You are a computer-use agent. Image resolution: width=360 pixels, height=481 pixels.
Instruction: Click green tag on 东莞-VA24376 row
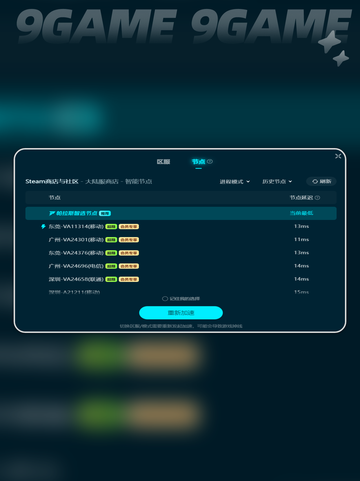111,253
